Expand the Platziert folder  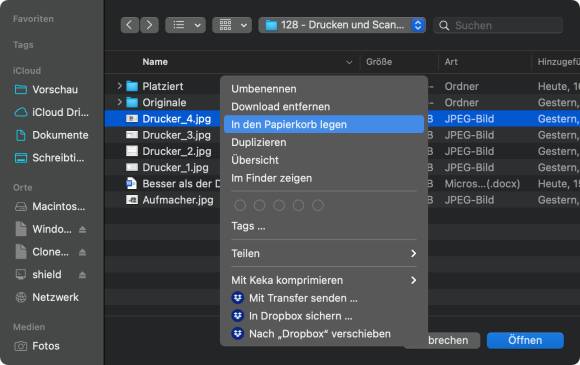click(119, 86)
